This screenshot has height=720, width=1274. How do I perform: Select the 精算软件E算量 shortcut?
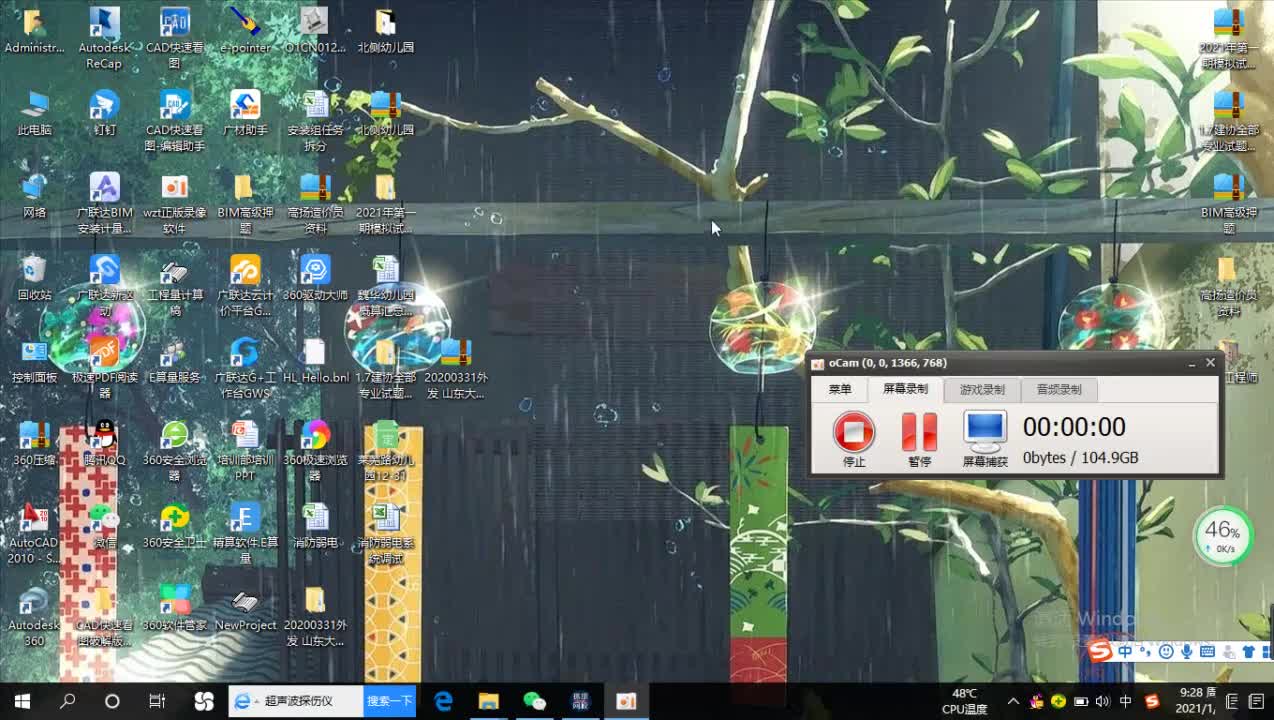tap(245, 534)
